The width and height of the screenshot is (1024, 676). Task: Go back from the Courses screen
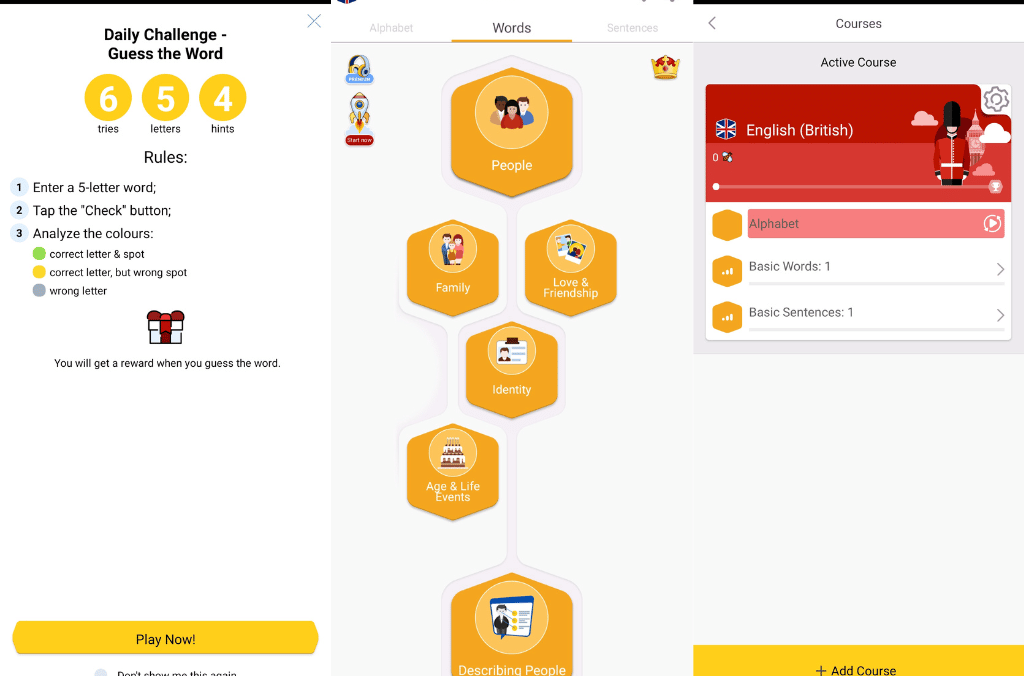tap(712, 24)
